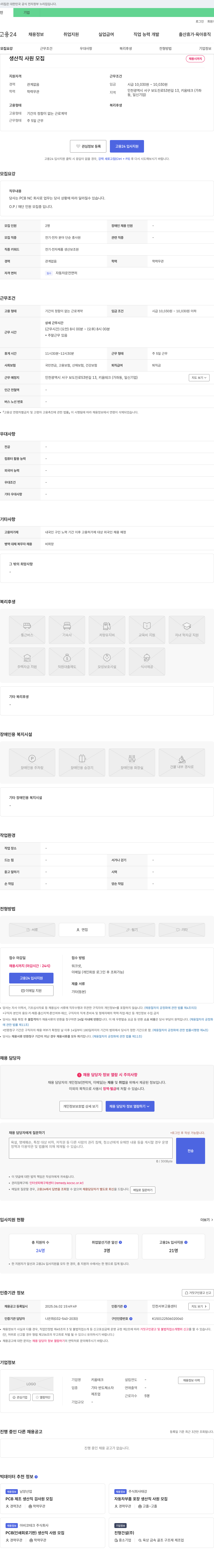214x1568 pixels.
Task: Click the 이메일 지원 button
Action: 31,990
